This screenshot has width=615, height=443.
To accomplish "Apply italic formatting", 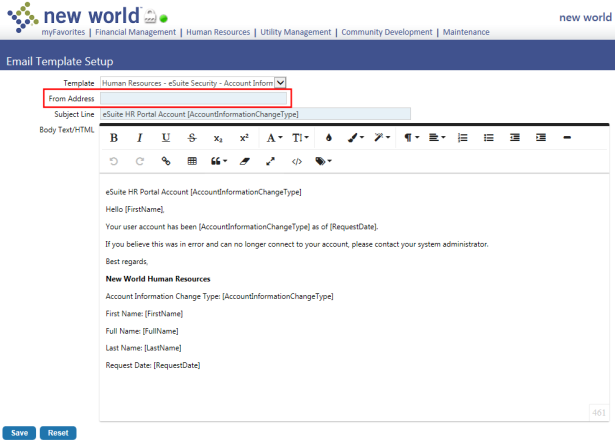I will (x=140, y=137).
